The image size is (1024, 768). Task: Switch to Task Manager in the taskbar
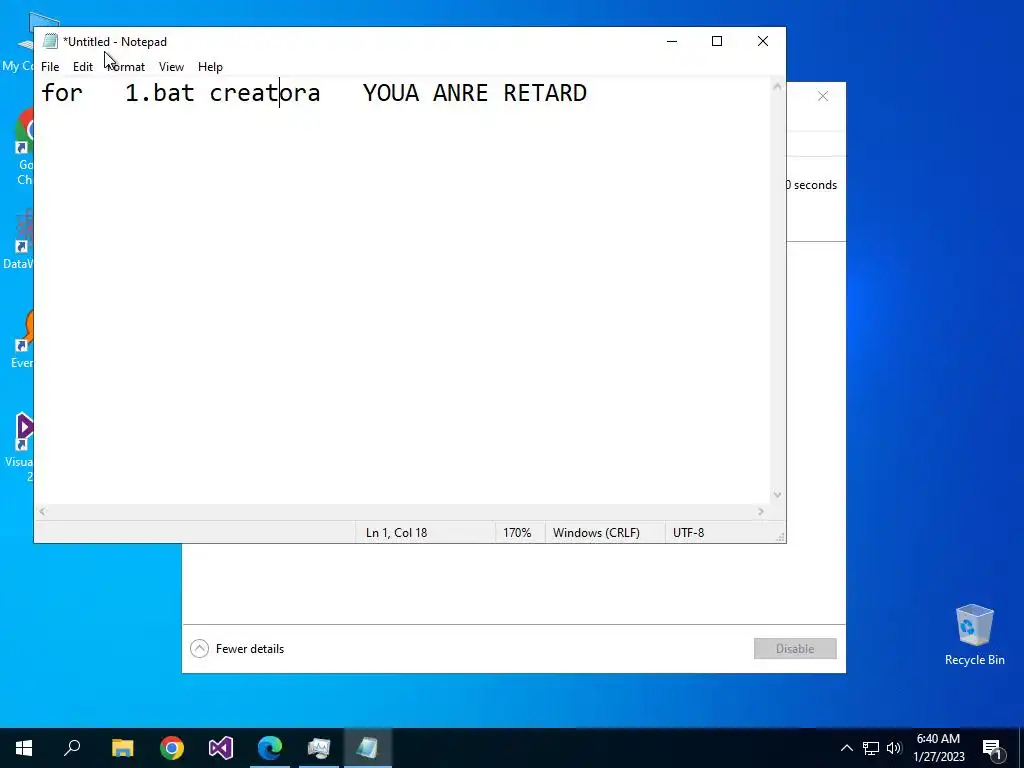pyautogui.click(x=319, y=748)
